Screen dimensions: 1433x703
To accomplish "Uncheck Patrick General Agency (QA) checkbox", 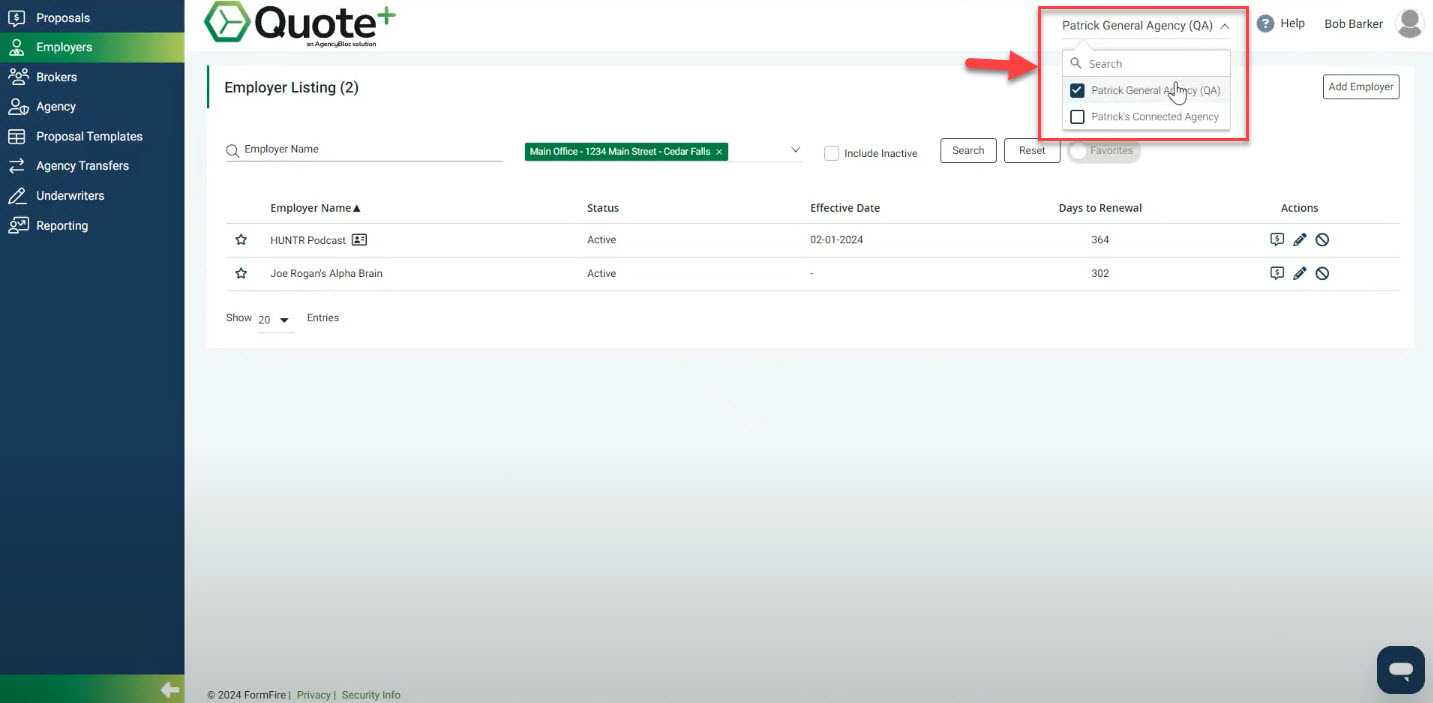I will click(x=1077, y=91).
